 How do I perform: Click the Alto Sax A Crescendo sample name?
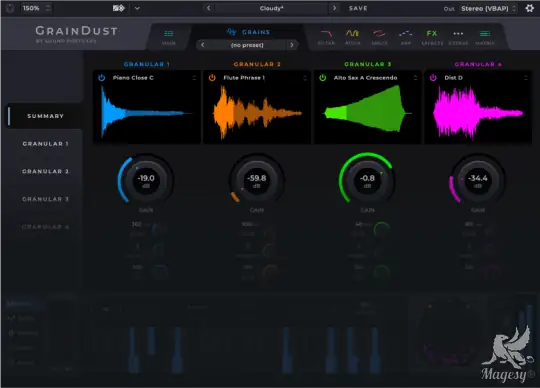pyautogui.click(x=365, y=78)
